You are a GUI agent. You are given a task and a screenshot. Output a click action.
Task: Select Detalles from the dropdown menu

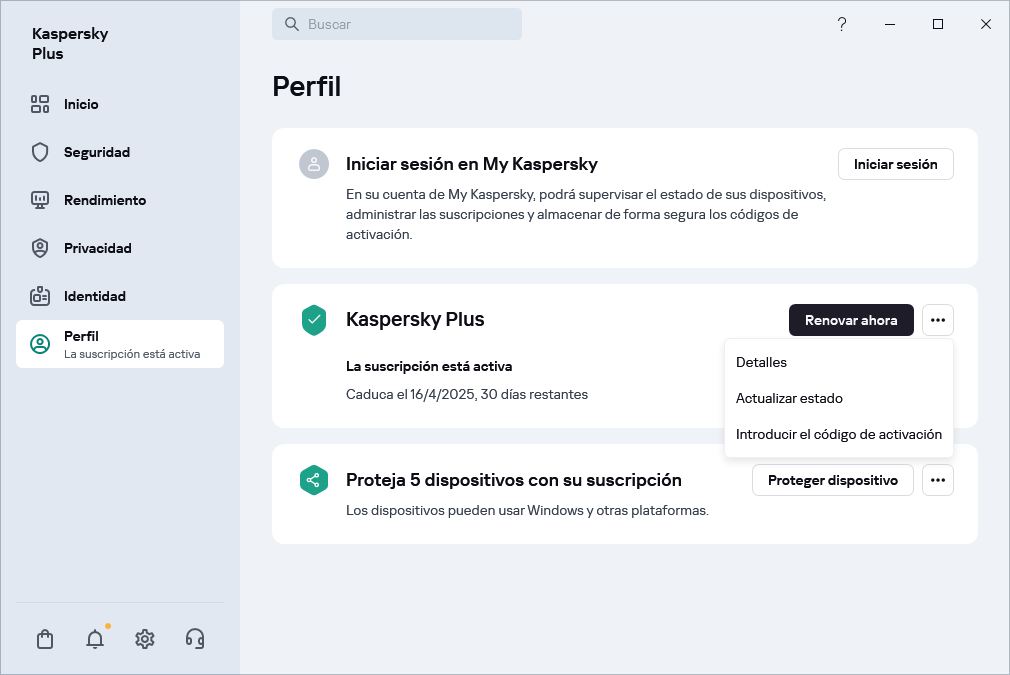[762, 362]
